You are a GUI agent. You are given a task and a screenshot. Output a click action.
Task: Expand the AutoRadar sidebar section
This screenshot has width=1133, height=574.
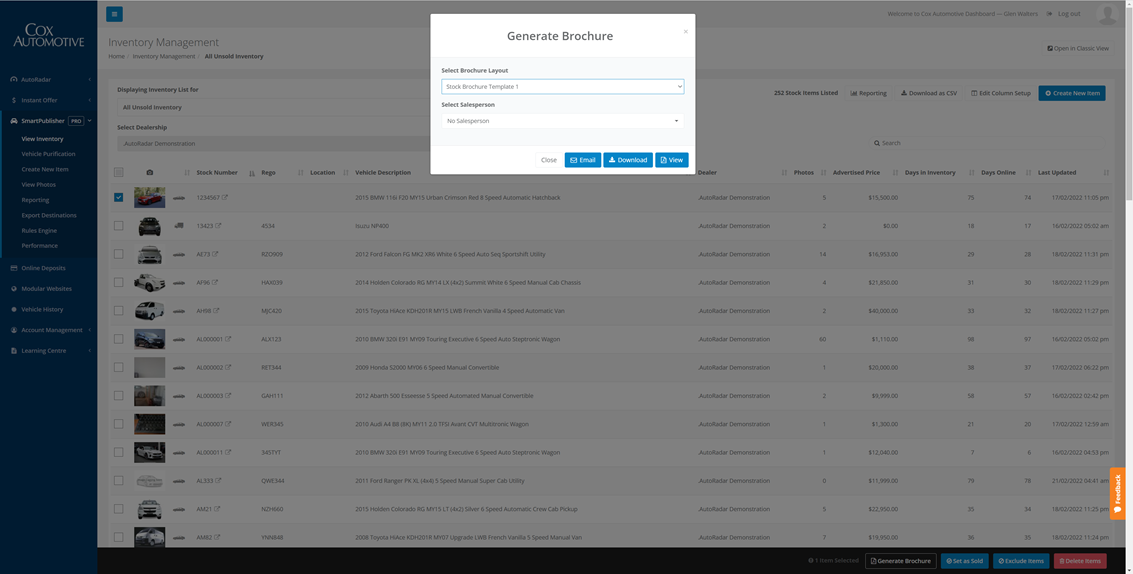pyautogui.click(x=48, y=80)
